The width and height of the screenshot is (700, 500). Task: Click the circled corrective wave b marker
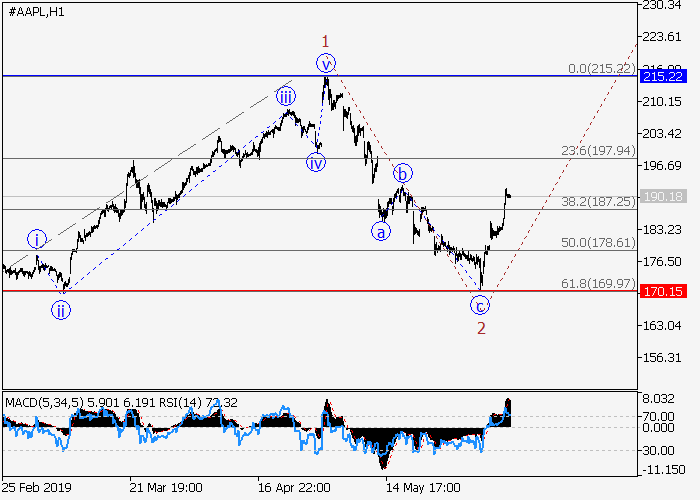pyautogui.click(x=402, y=173)
